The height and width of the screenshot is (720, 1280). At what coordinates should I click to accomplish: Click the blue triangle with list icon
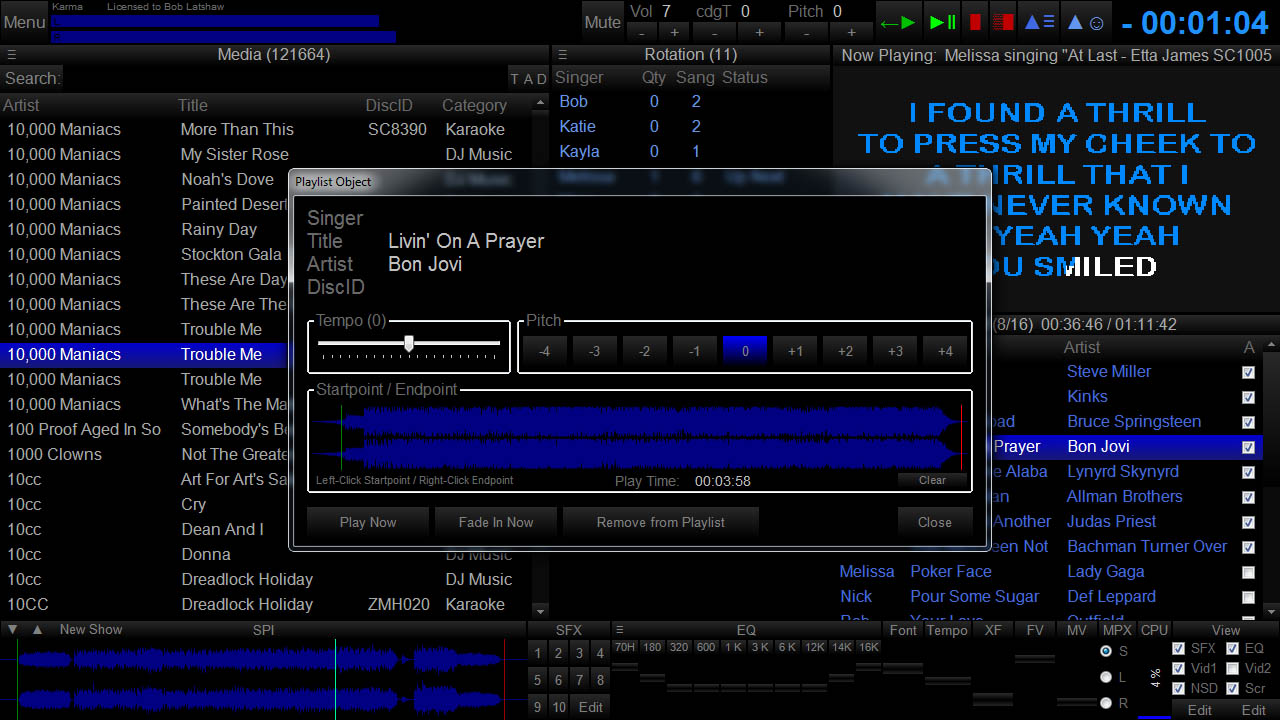pyautogui.click(x=1040, y=22)
